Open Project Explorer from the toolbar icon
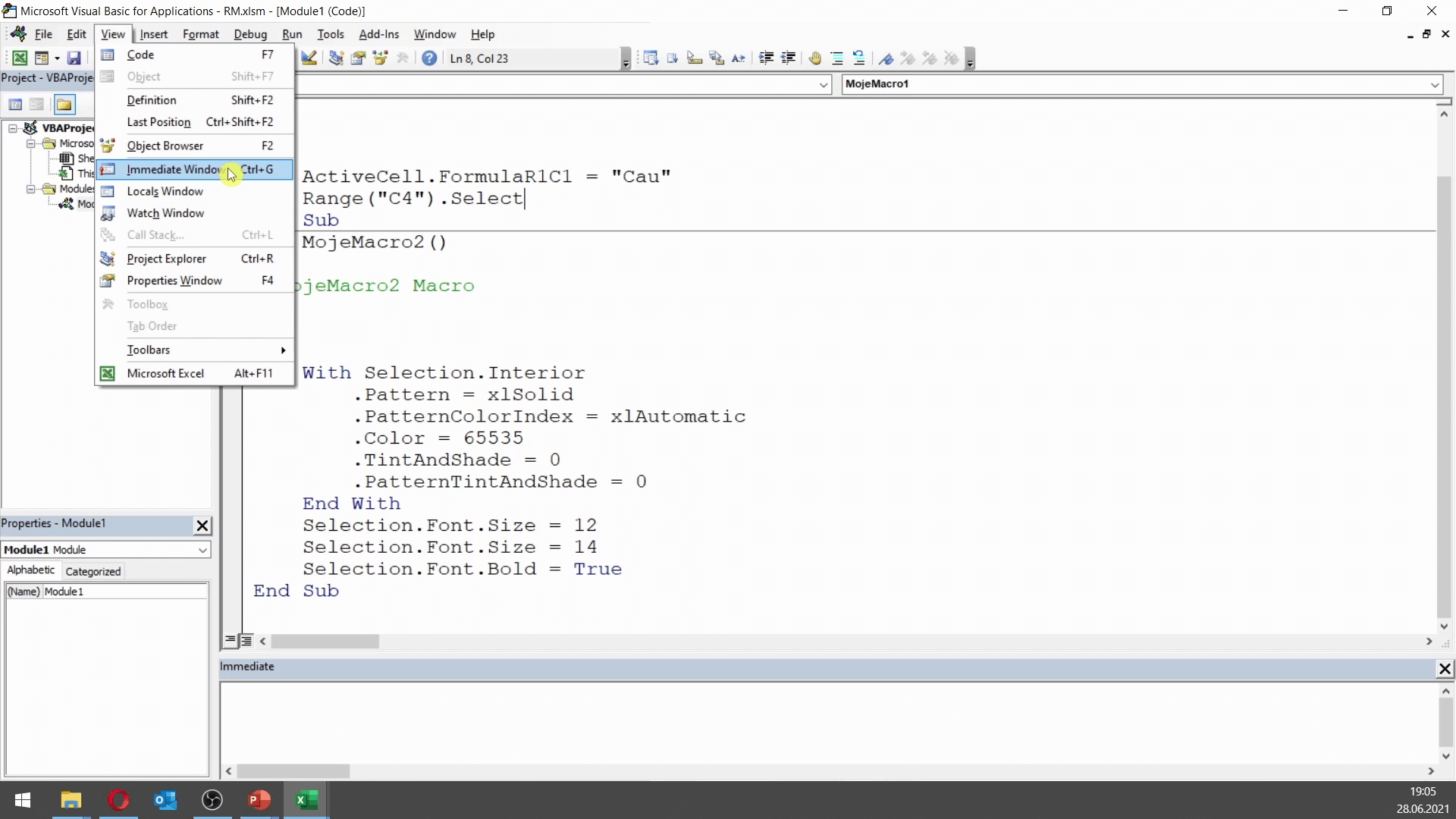The height and width of the screenshot is (819, 1456). (336, 58)
